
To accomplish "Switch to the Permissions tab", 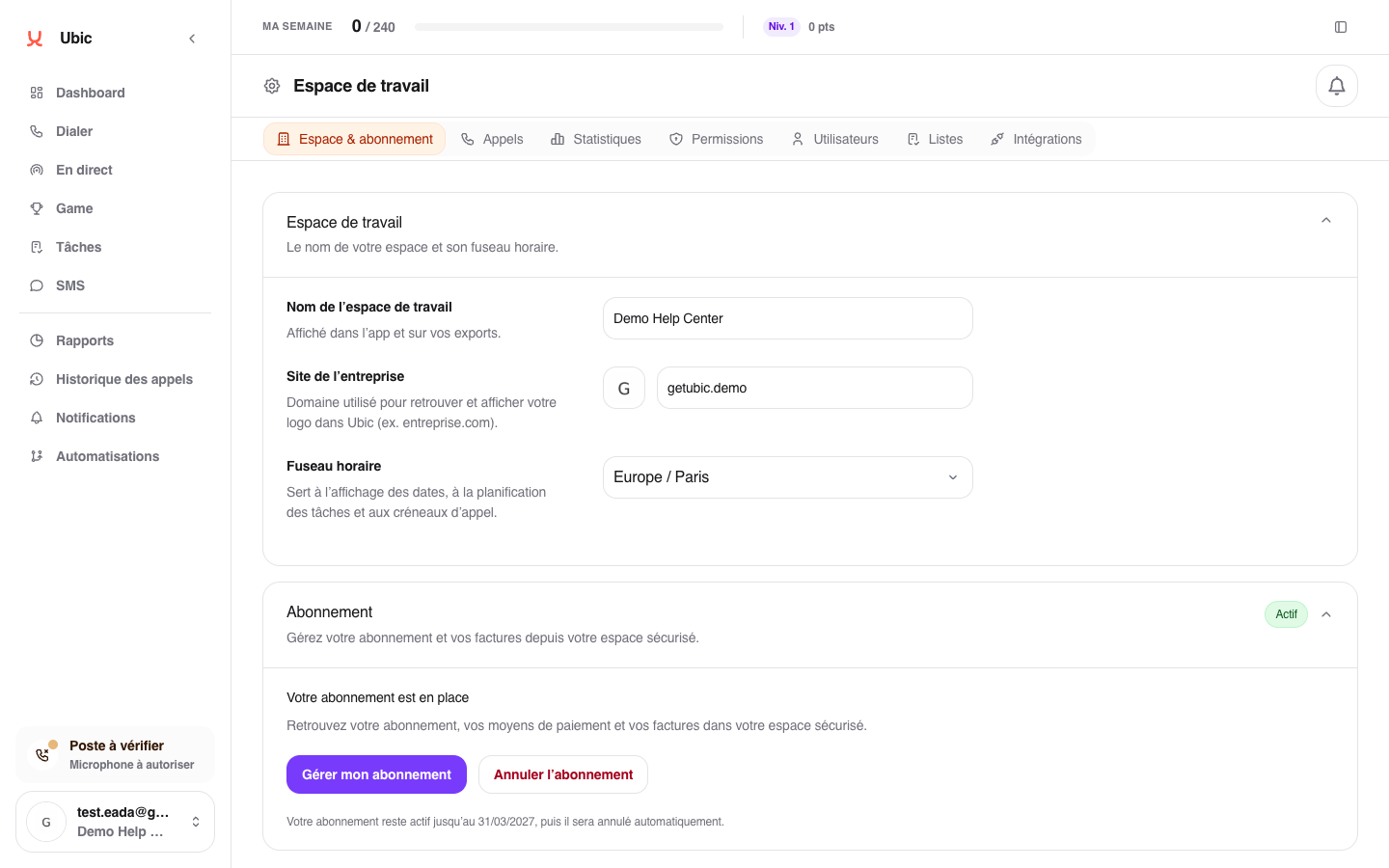I will click(716, 139).
